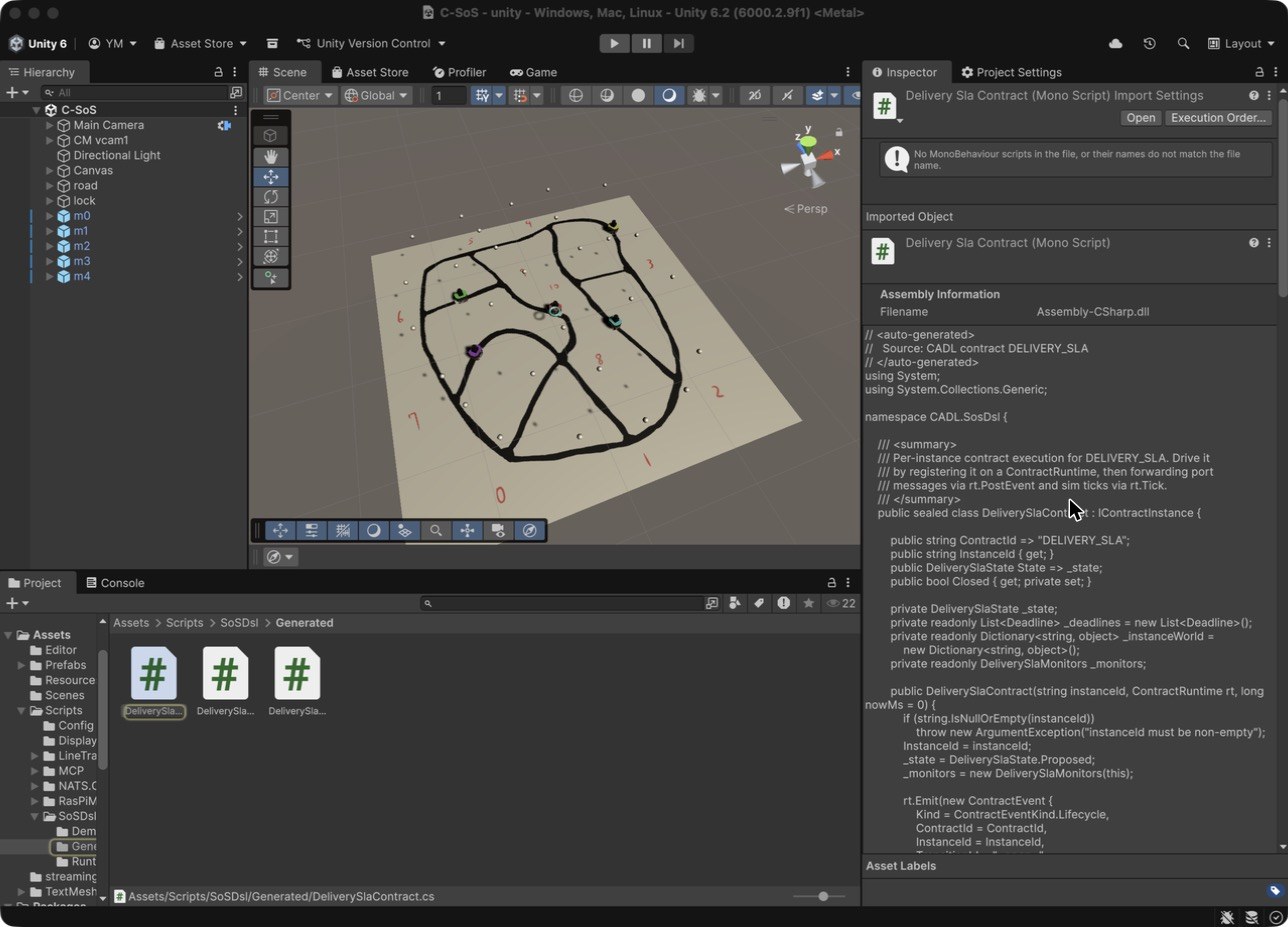Open global search magnifier icon in top bar

coord(1183,44)
